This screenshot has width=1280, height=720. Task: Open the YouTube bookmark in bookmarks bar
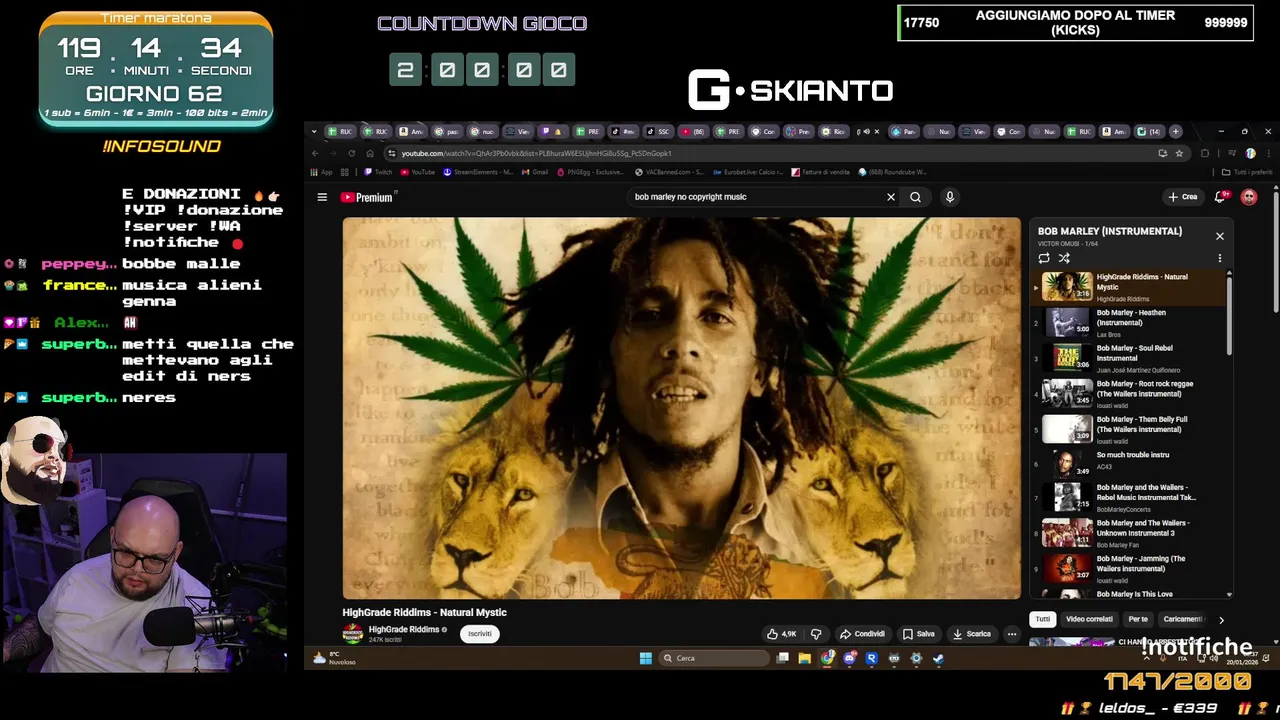tap(418, 172)
